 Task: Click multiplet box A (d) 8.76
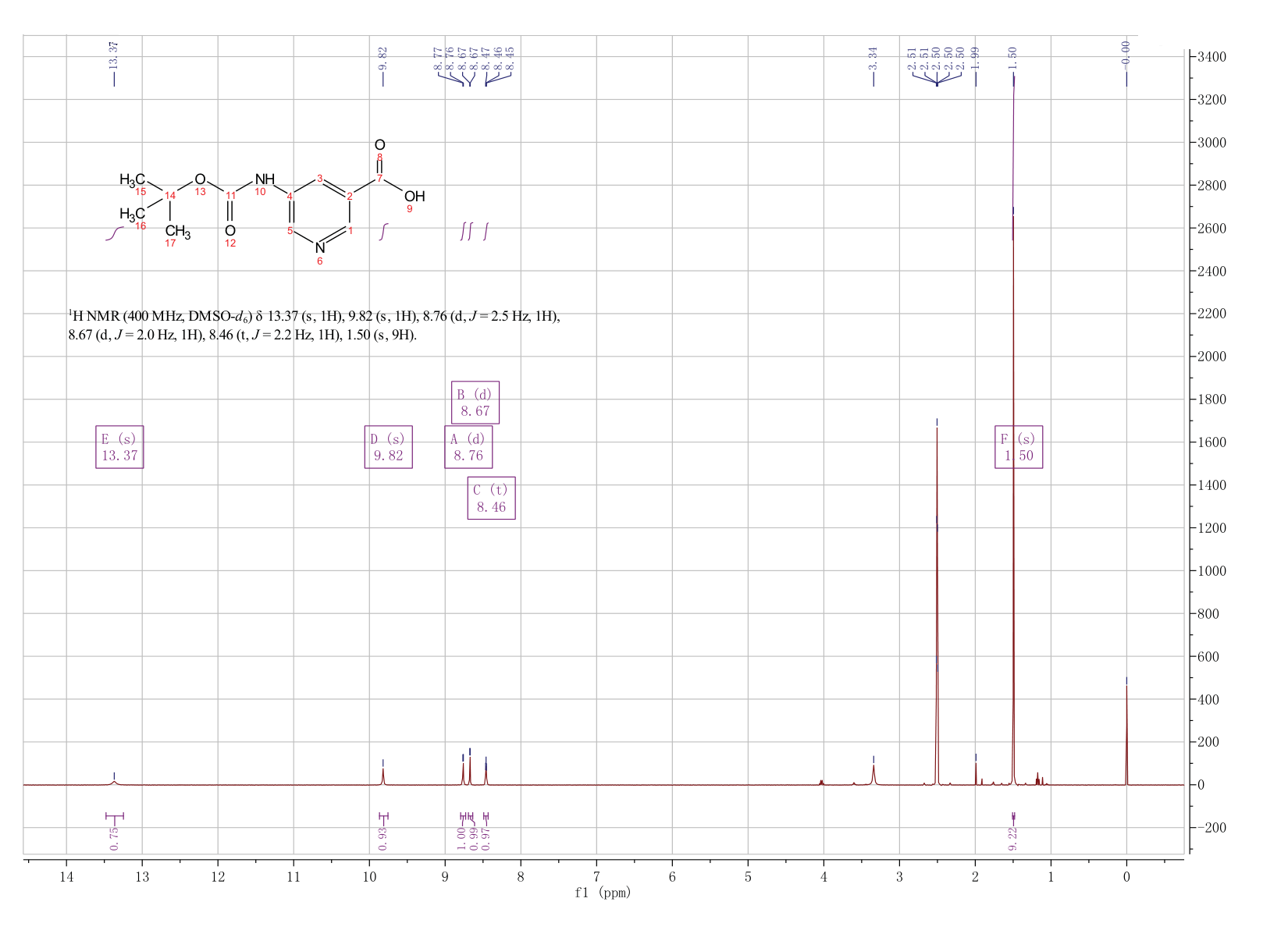[x=468, y=447]
